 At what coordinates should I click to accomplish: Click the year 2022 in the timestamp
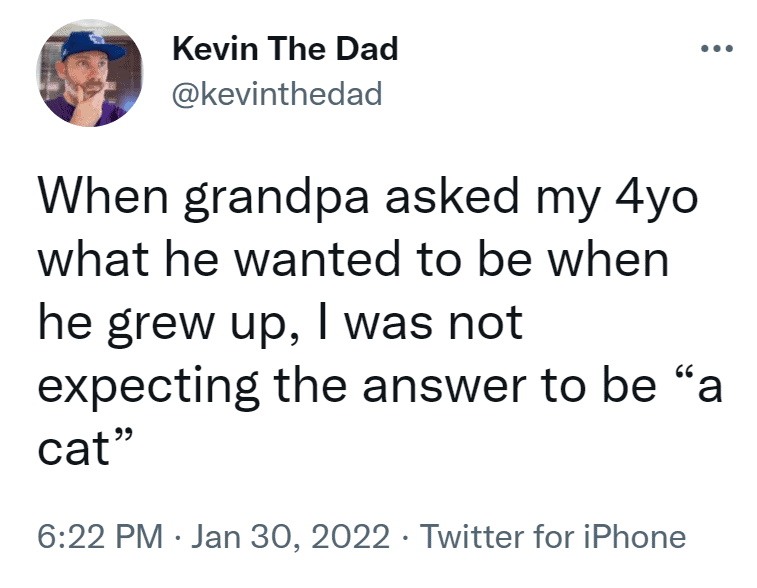(x=350, y=536)
